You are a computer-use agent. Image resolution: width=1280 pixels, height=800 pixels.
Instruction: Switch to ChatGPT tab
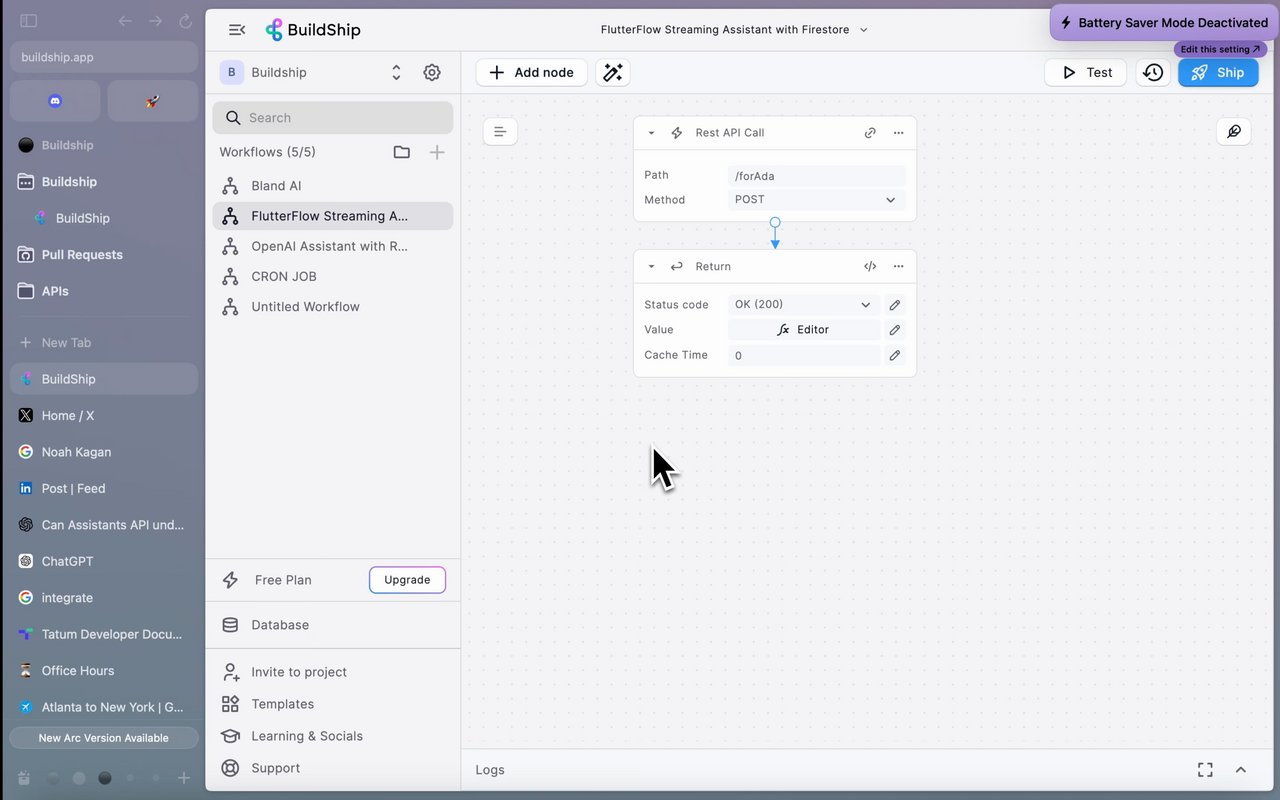coord(104,562)
